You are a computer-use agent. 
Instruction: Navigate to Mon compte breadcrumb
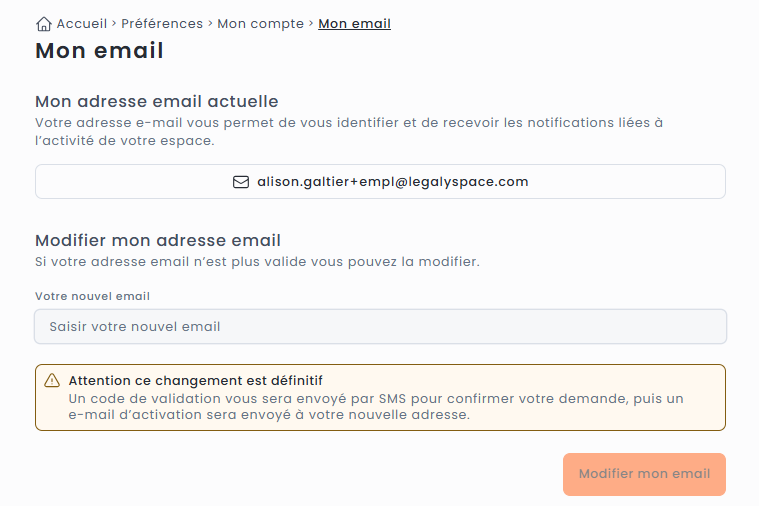pyautogui.click(x=260, y=24)
